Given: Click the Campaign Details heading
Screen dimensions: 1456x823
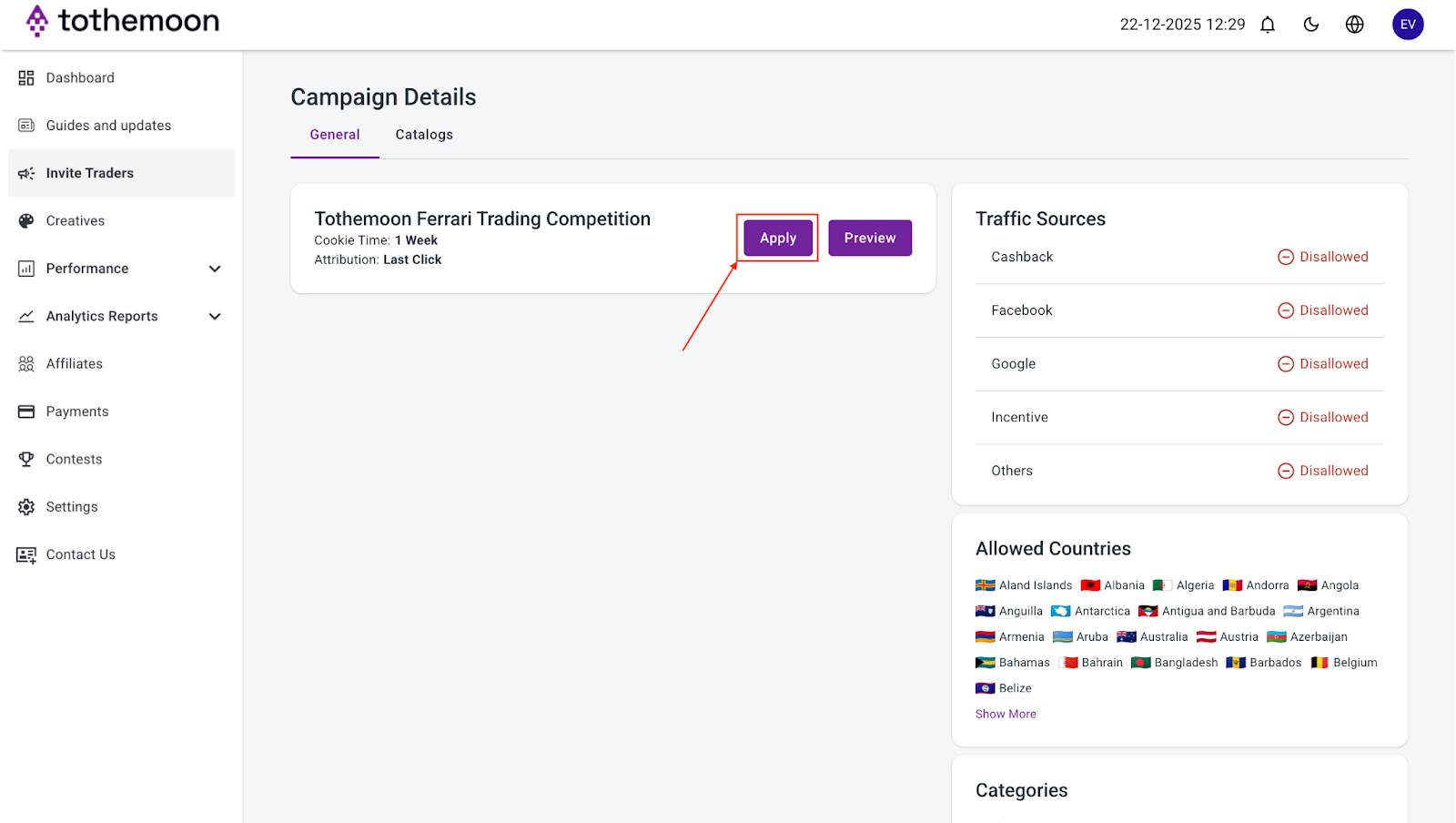Looking at the screenshot, I should click(383, 97).
